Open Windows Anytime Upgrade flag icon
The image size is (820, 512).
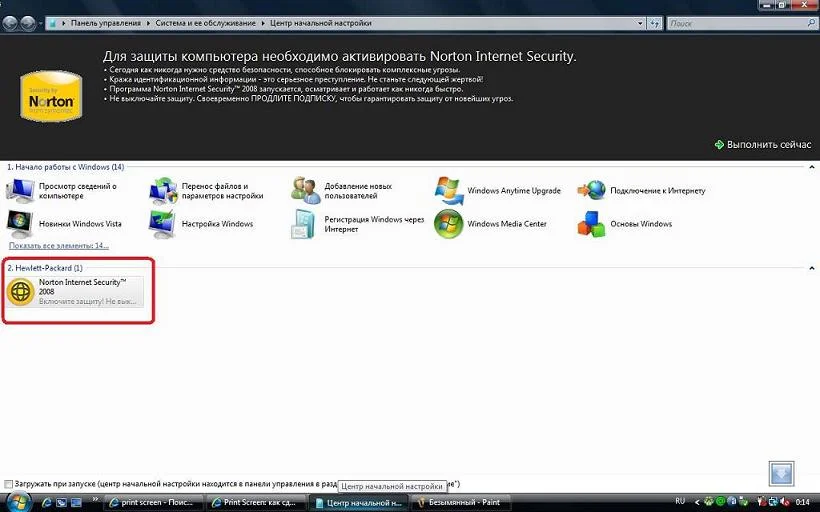coord(449,191)
